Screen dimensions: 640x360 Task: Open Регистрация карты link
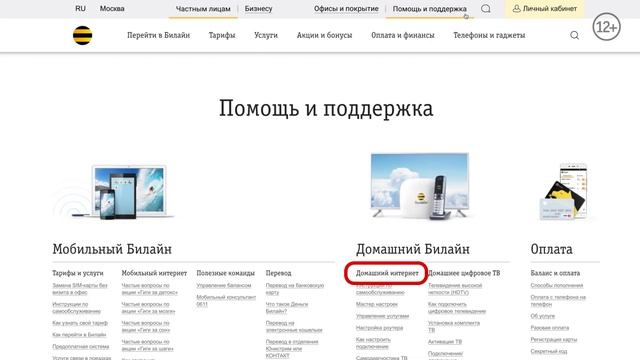[554, 340]
